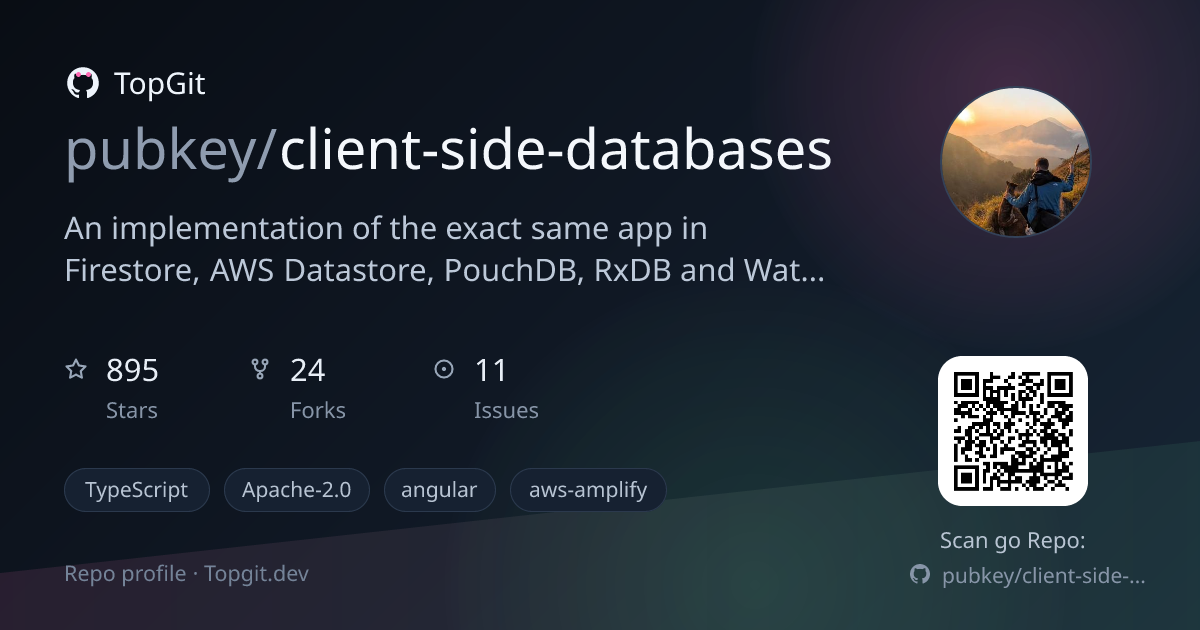Image resolution: width=1200 pixels, height=630 pixels.
Task: Click the QR code image
Action: (x=1013, y=431)
